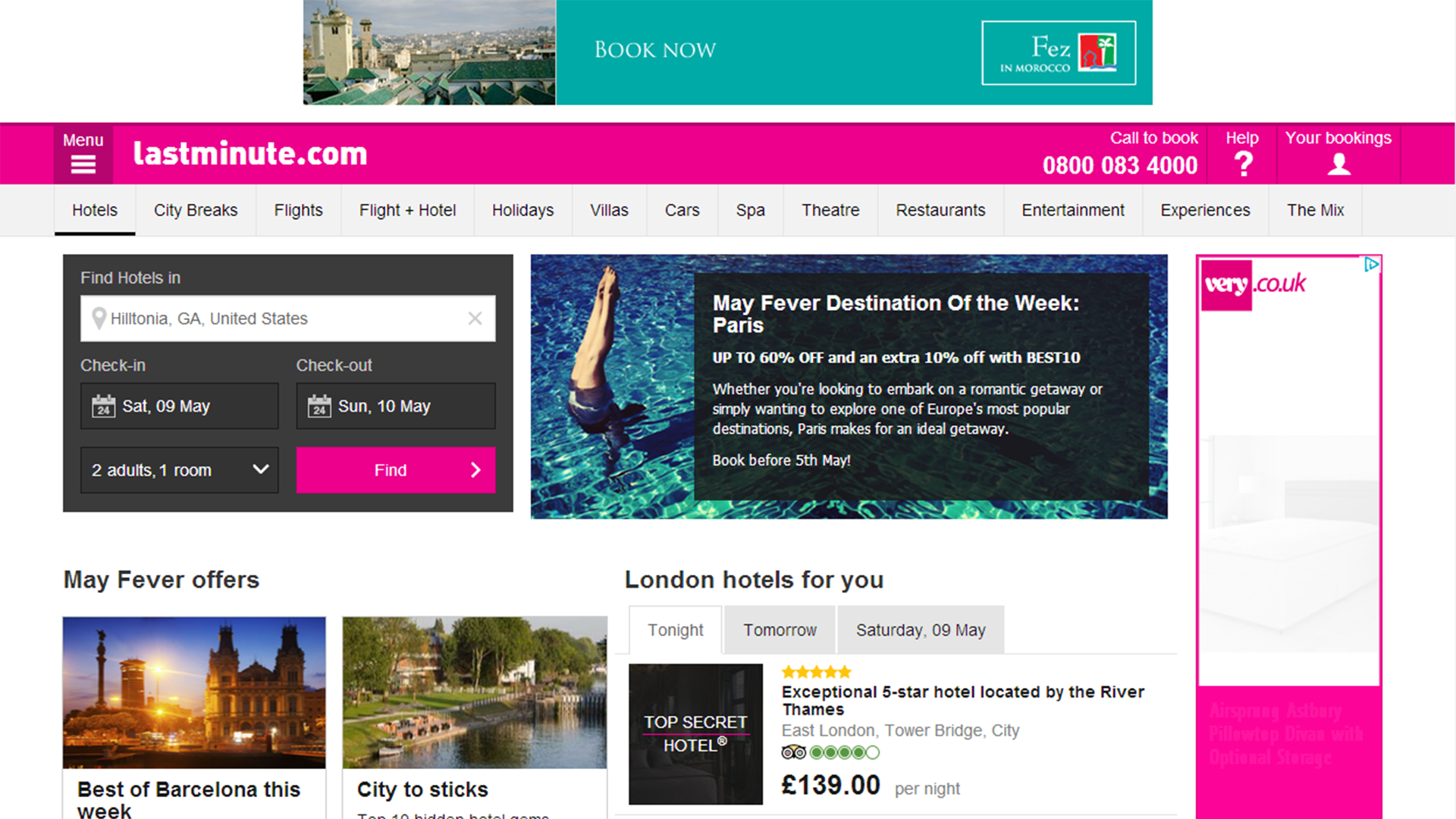Screen dimensions: 1456x819
Task: Click the pink Find button
Action: coord(396,470)
